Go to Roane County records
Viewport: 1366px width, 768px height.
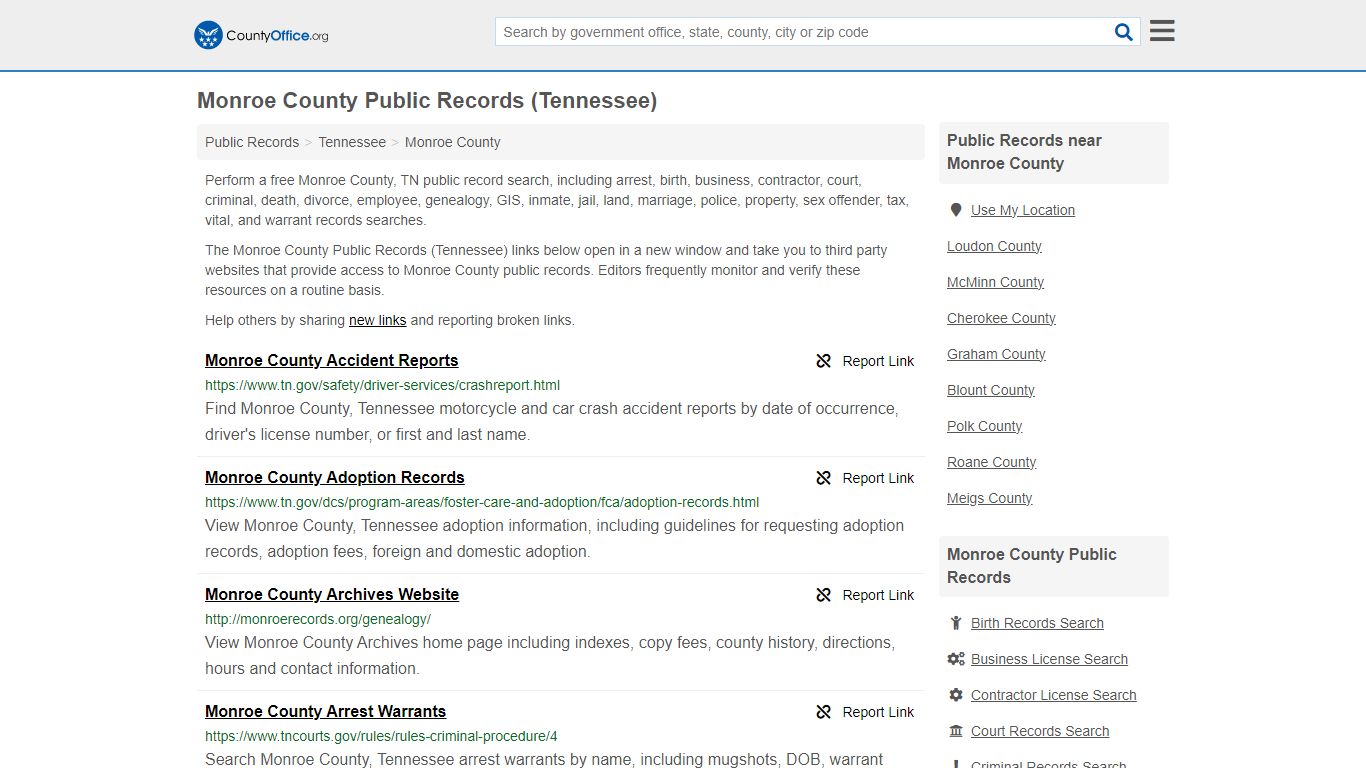click(991, 462)
